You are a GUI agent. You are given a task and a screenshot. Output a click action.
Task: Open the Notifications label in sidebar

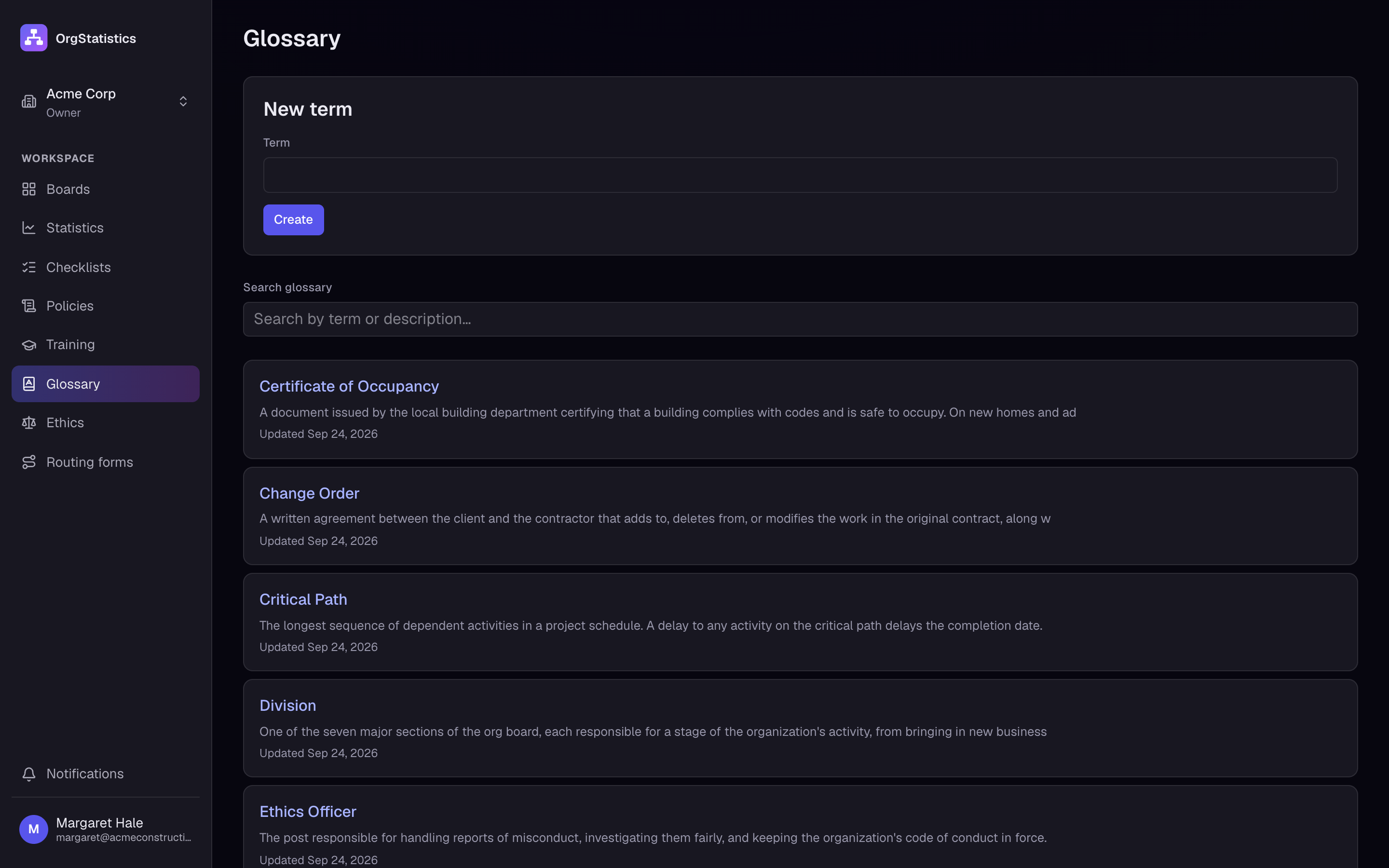point(85,774)
